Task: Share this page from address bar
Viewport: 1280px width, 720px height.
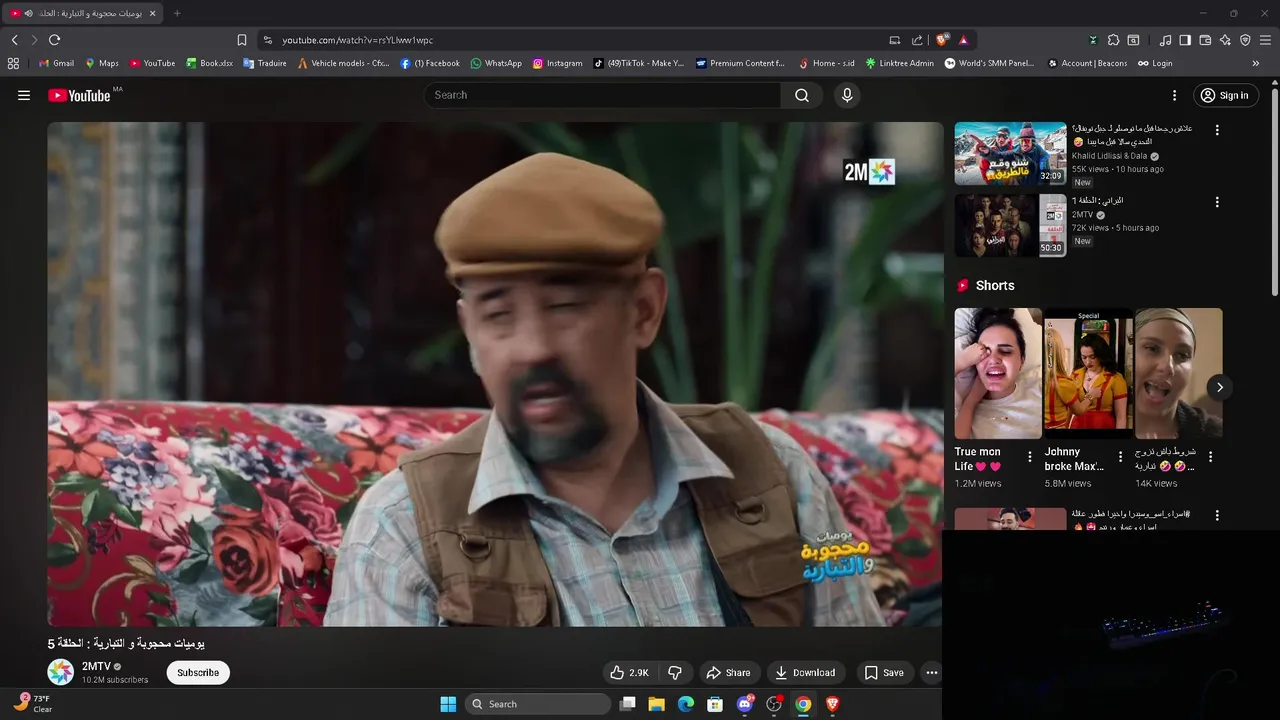Action: pos(917,40)
